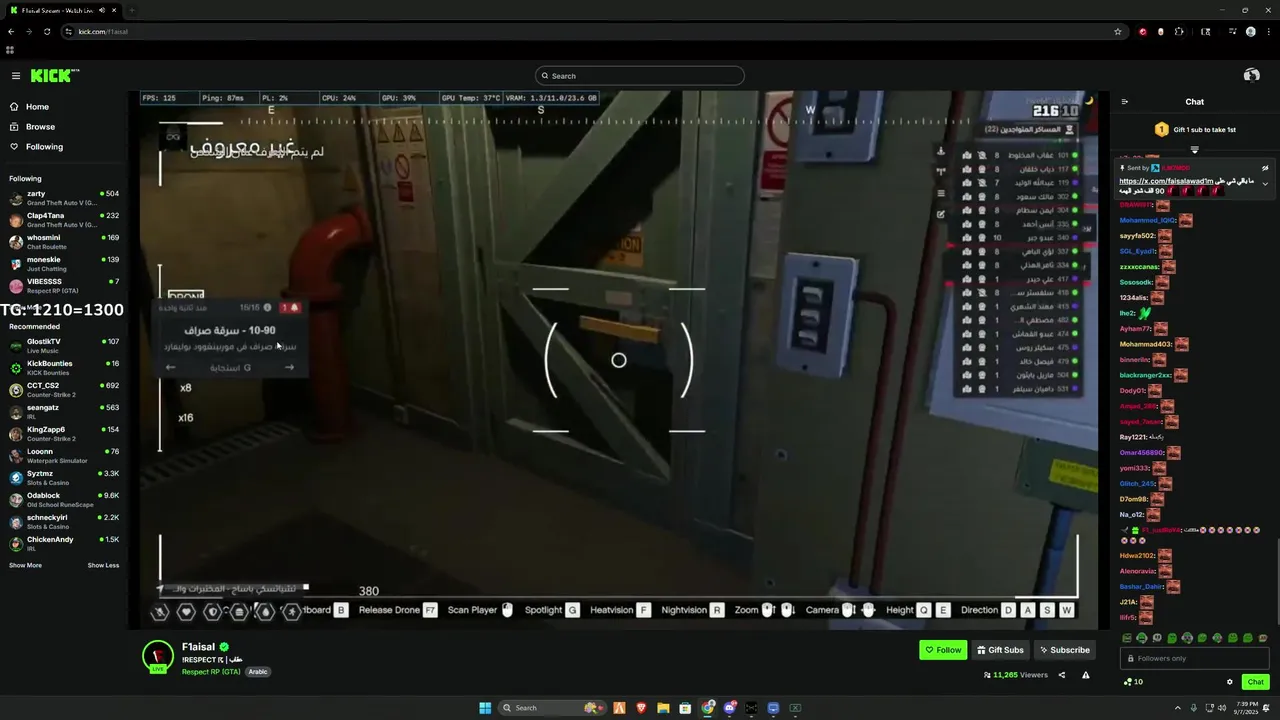Screen dimensions: 1280x720
Task: Click F1aisal streamer avatar
Action: pyautogui.click(x=158, y=656)
